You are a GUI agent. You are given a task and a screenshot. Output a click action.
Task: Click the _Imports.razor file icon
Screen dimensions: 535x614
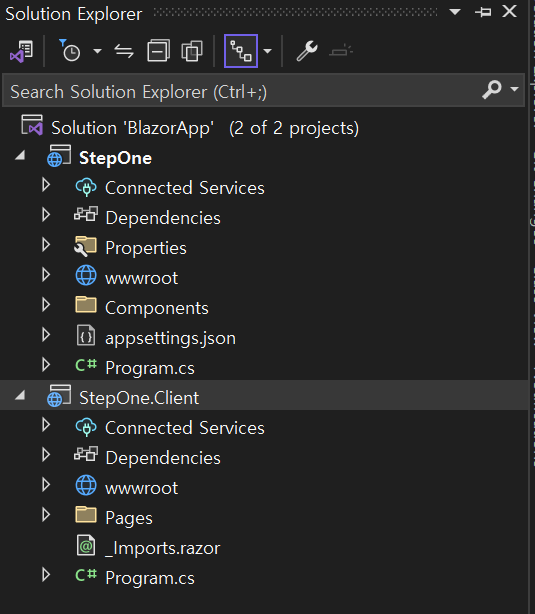86,545
